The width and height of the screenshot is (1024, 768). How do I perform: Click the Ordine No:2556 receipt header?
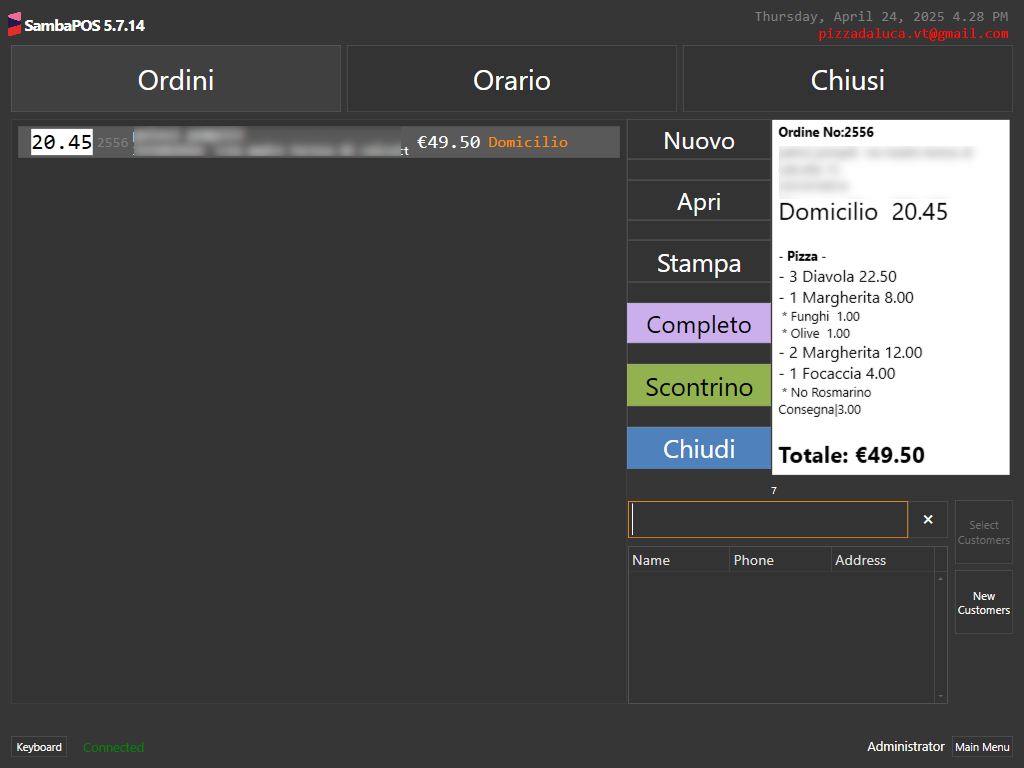(825, 132)
